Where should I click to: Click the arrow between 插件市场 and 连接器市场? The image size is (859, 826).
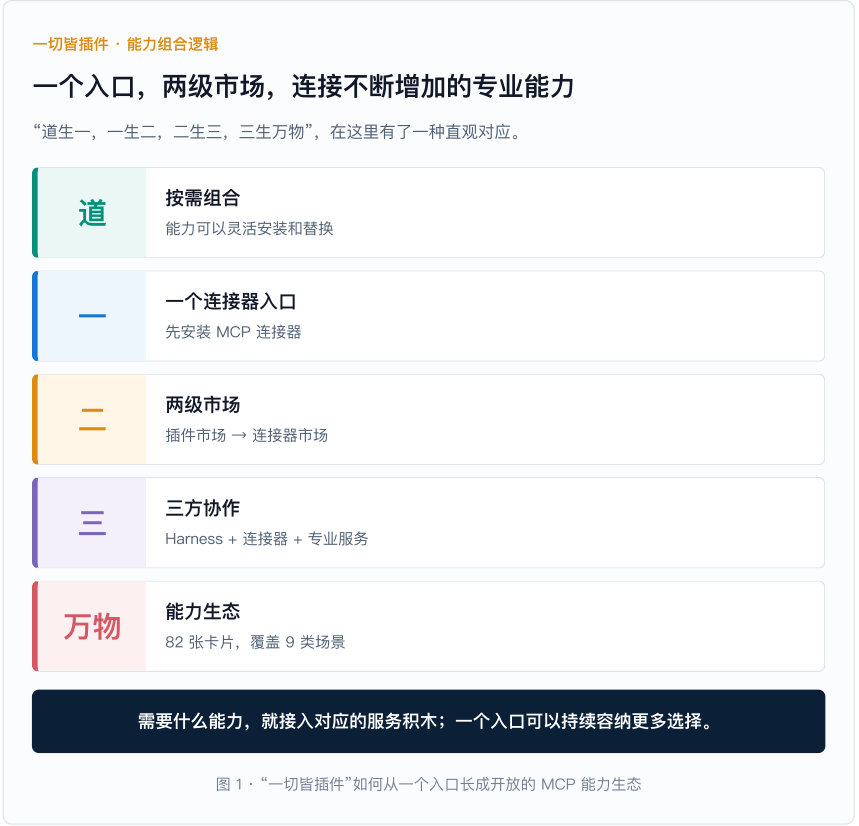[239, 435]
